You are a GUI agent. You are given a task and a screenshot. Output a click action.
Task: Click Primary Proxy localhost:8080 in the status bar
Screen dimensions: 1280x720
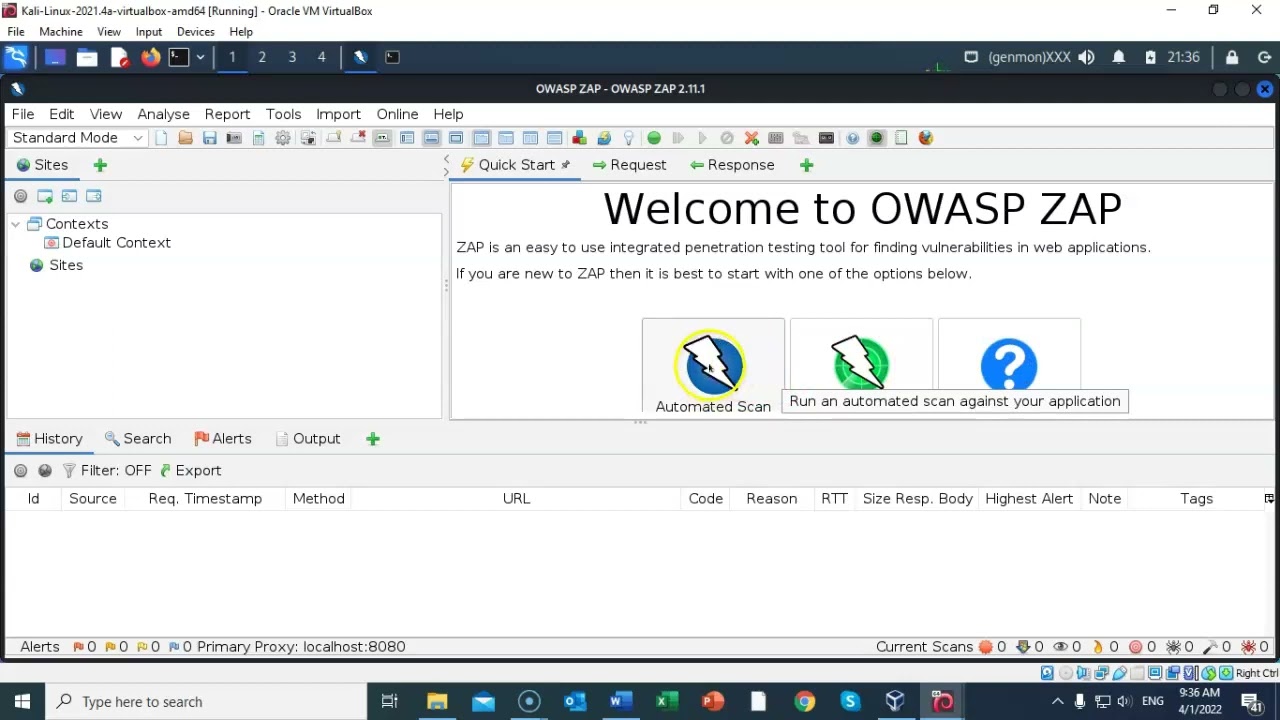tap(301, 647)
